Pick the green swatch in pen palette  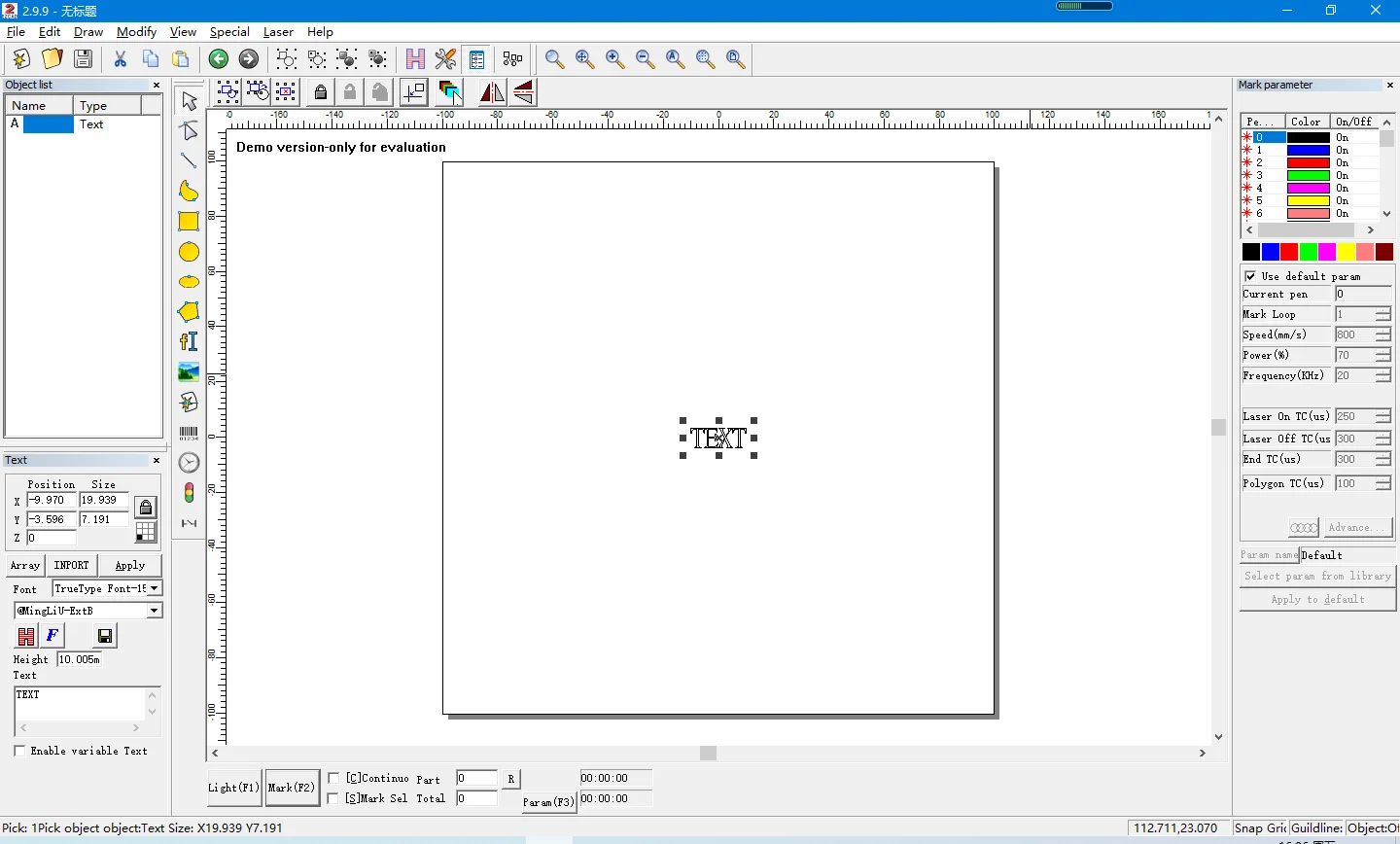[1309, 252]
